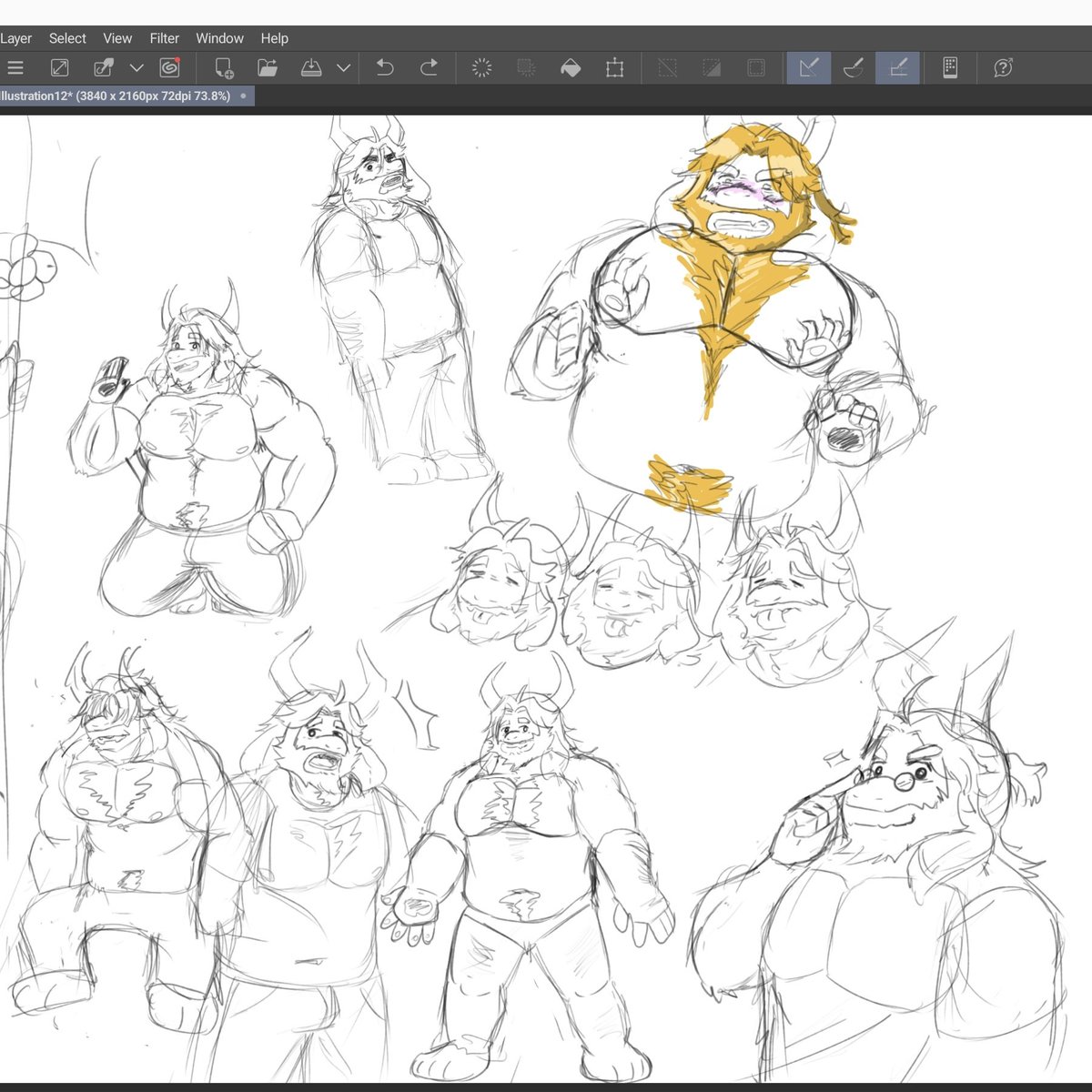Toggle the Snap to Grid option
This screenshot has height=1092, width=1092.
point(897,67)
